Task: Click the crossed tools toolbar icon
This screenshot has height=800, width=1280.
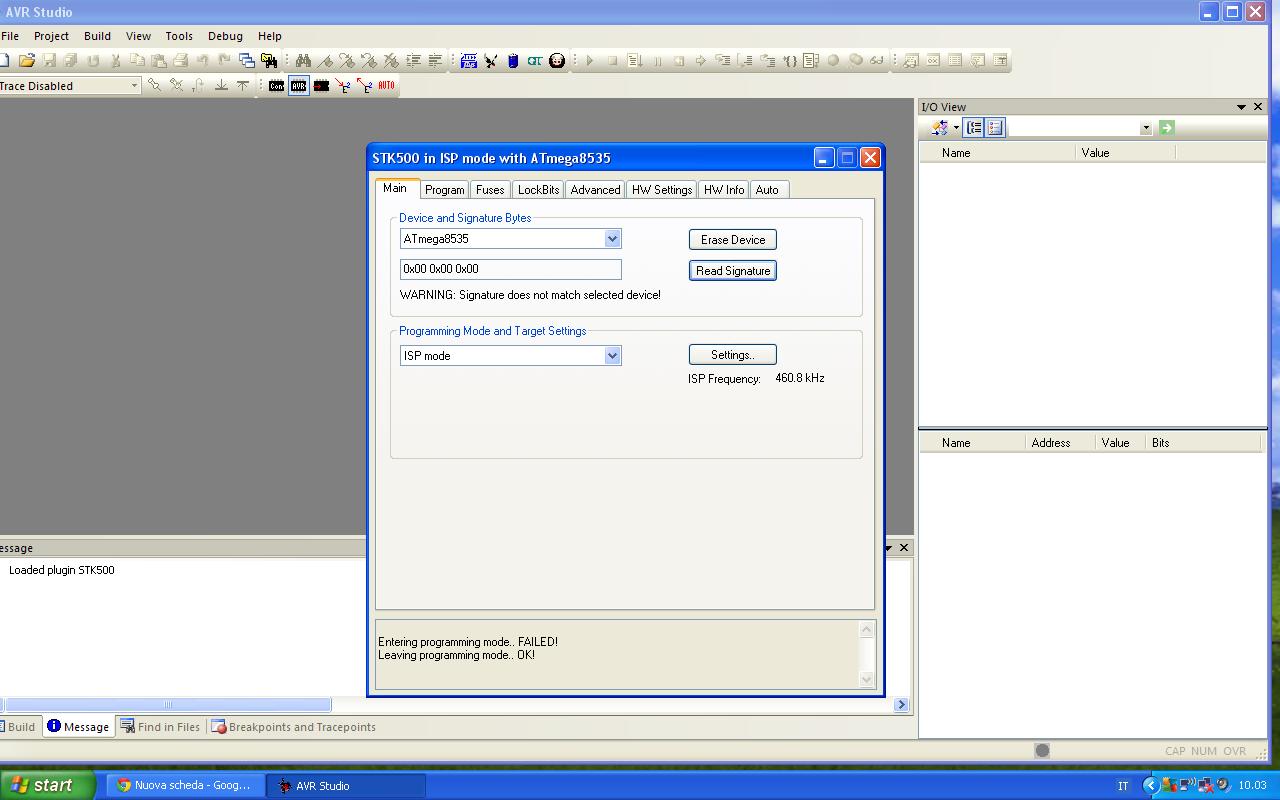Action: click(491, 60)
